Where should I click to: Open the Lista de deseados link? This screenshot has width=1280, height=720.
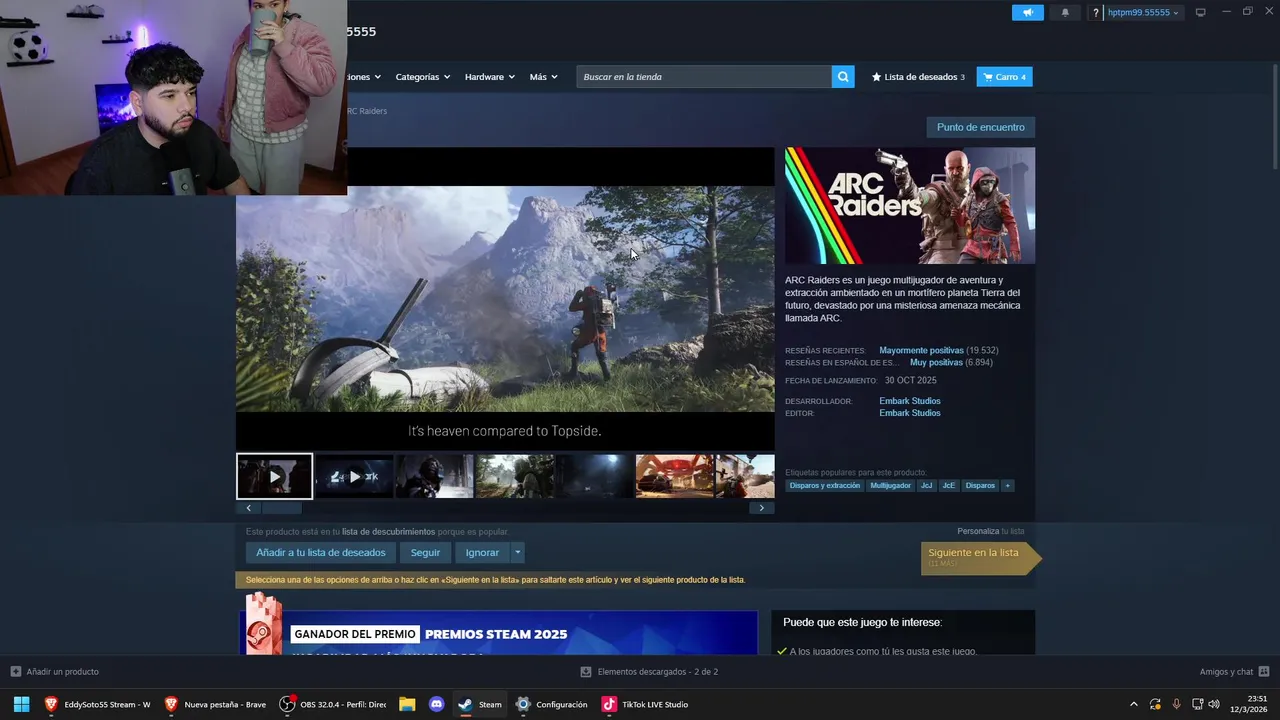pos(918,77)
